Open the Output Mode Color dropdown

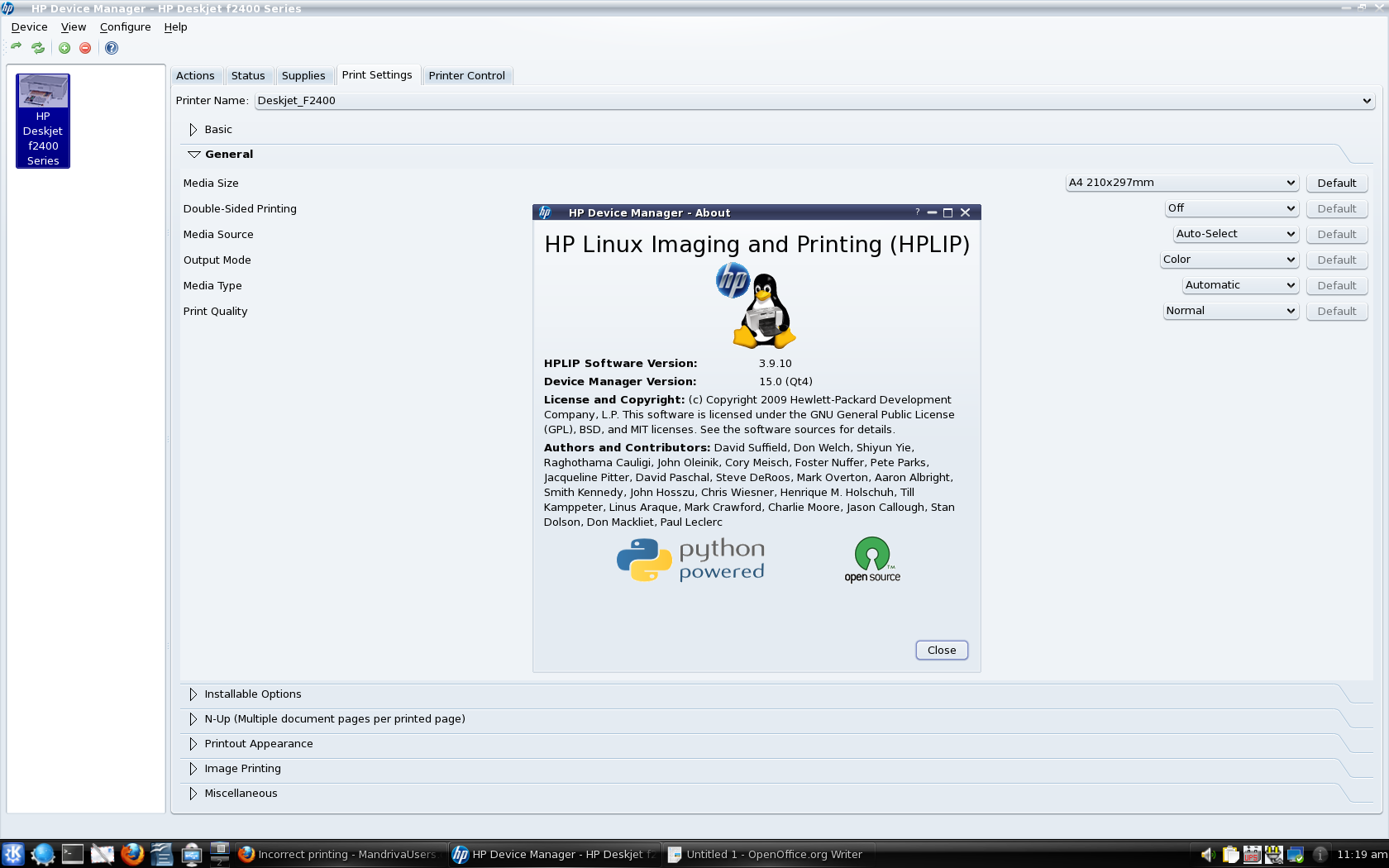click(1229, 260)
